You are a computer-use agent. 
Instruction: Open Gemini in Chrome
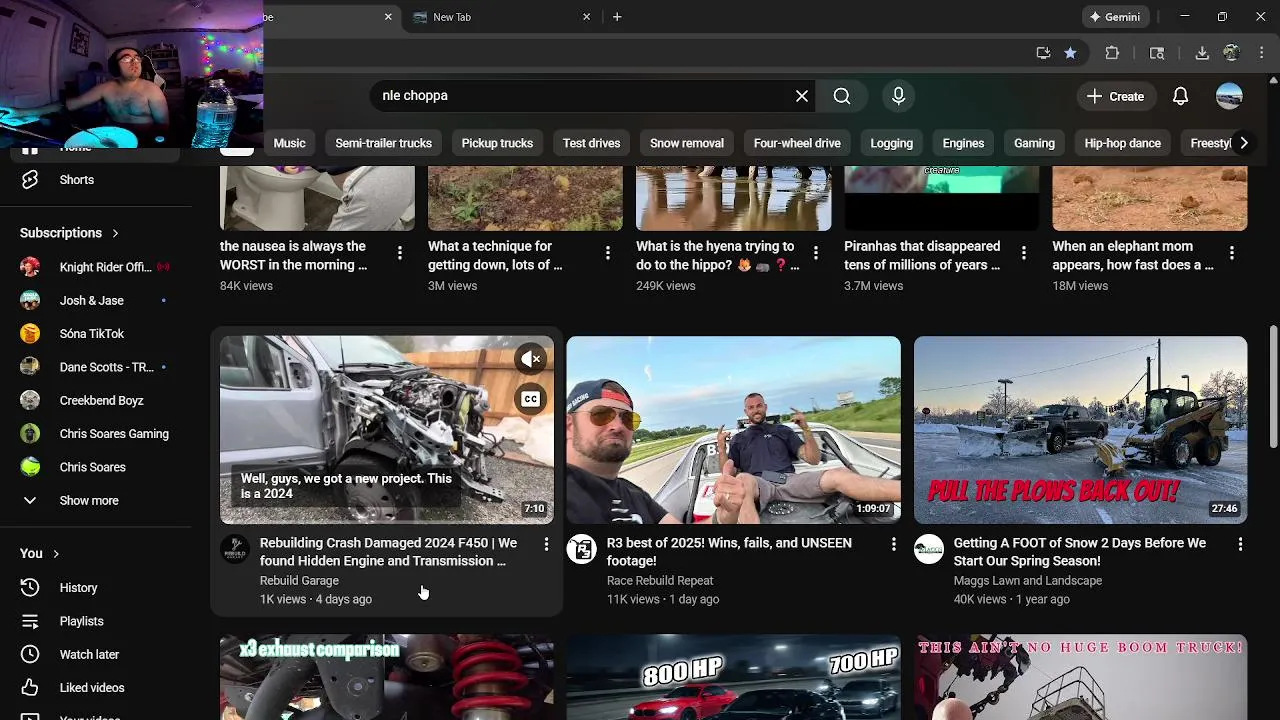pos(1115,17)
